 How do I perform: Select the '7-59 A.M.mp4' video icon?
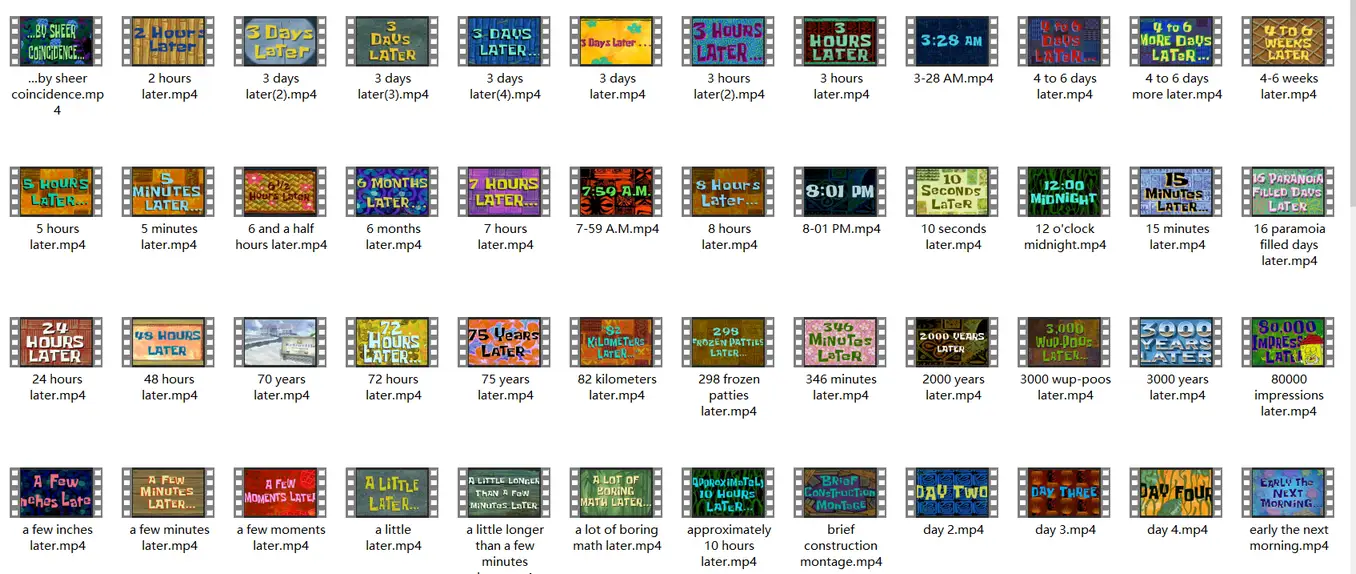617,192
